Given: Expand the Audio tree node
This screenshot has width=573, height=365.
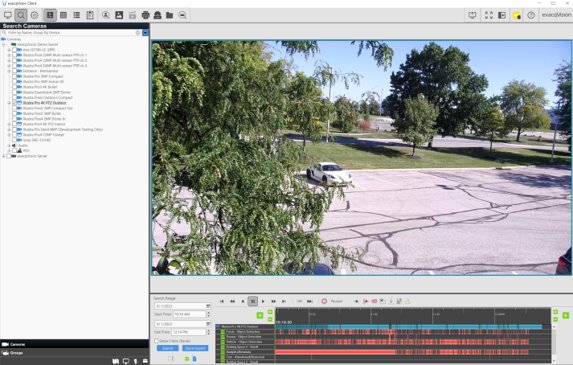Looking at the screenshot, I should click(9, 145).
